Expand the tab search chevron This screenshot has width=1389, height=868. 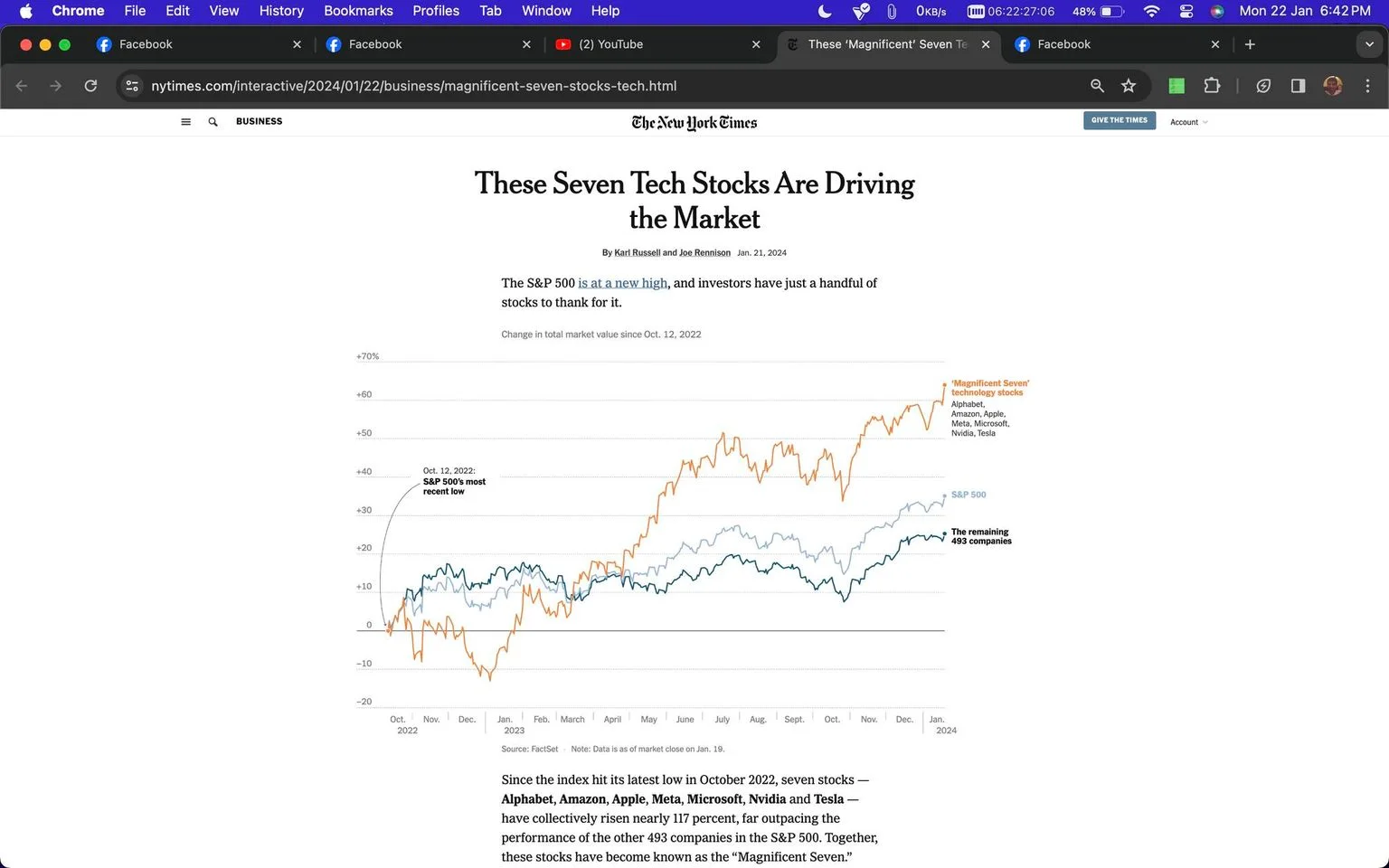click(x=1369, y=44)
